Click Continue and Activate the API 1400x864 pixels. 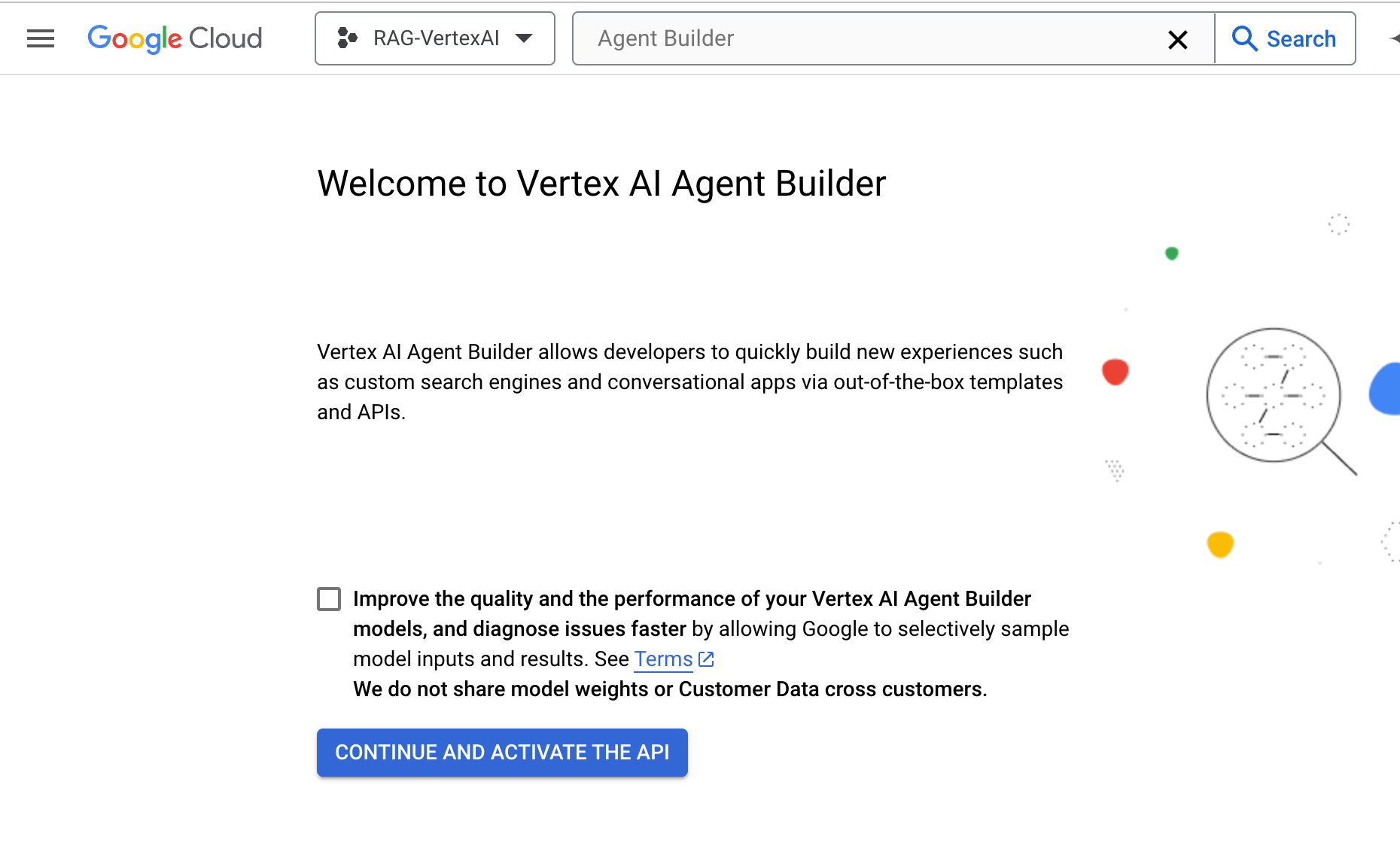click(502, 752)
